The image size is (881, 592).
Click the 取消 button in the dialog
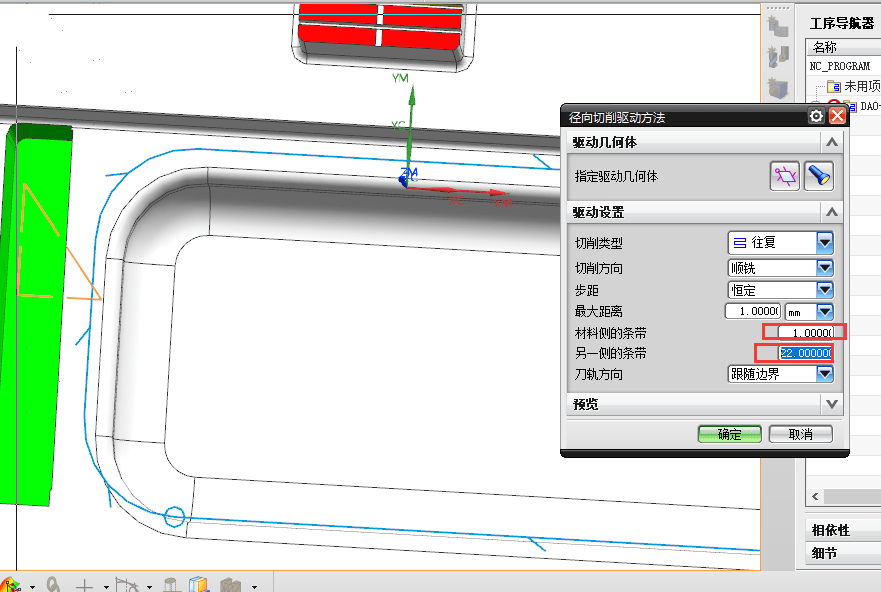click(x=800, y=433)
